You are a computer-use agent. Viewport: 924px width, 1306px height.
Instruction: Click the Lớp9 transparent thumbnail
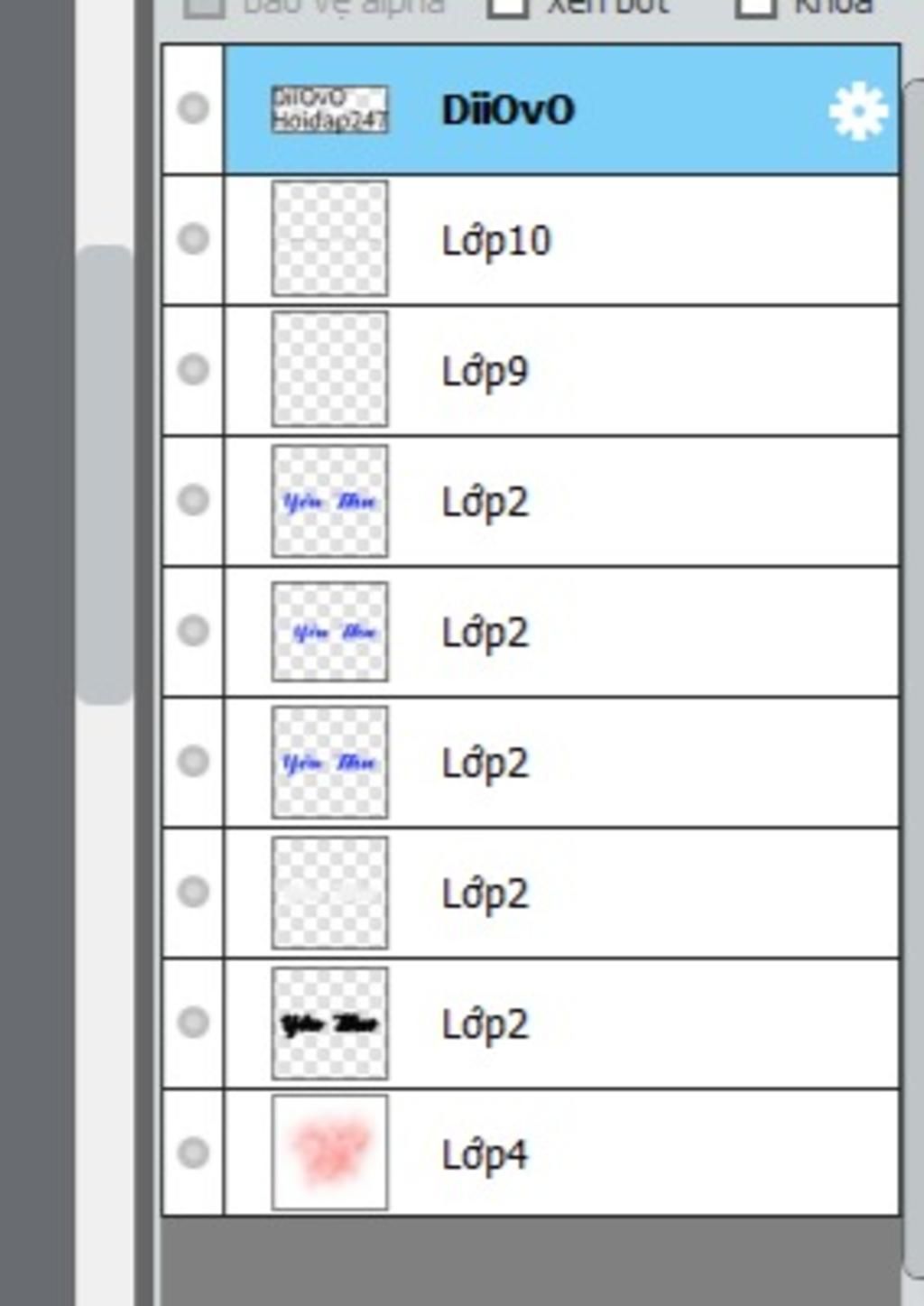click(330, 369)
